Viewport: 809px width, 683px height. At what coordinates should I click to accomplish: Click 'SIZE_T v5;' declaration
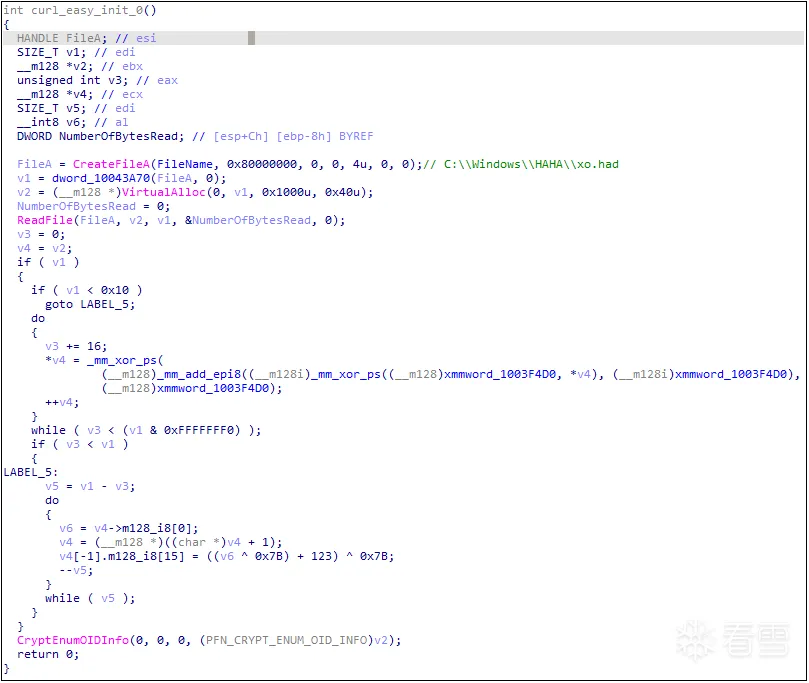(52, 108)
